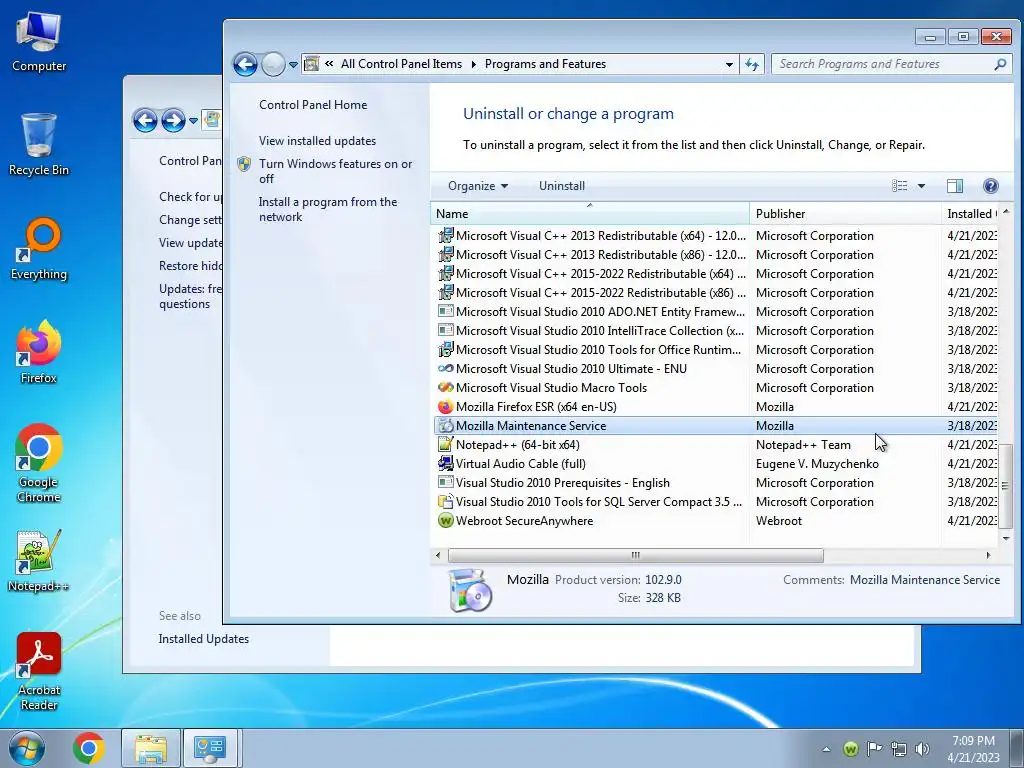Select Visual C++ 2015-2022 Redistributable (x86) entry
The image size is (1024, 768).
pos(715,293)
